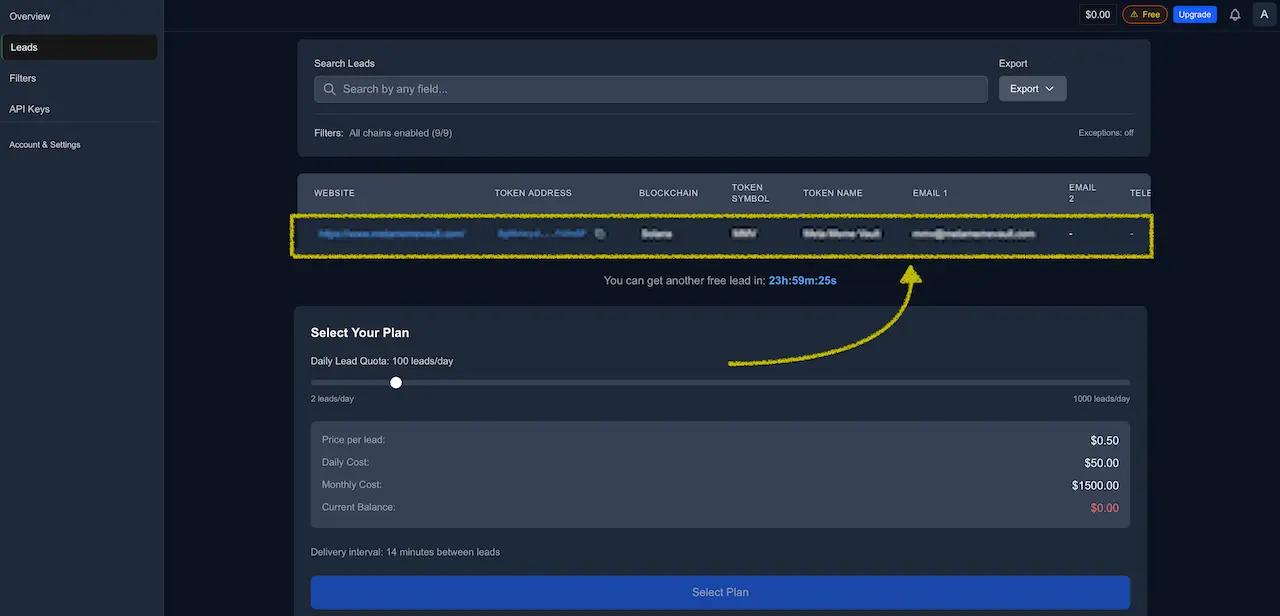
Task: Open Filters from the sidebar
Action: [23, 78]
